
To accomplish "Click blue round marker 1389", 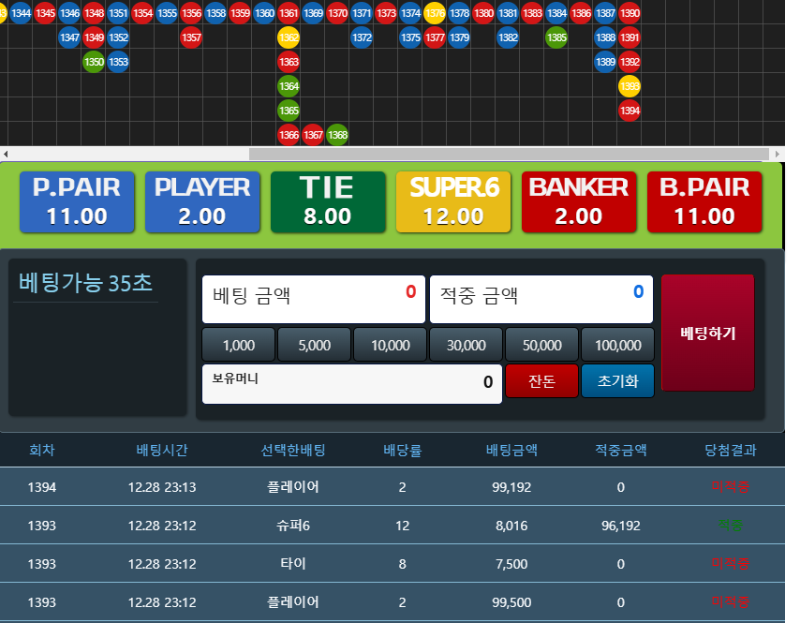I will (605, 62).
